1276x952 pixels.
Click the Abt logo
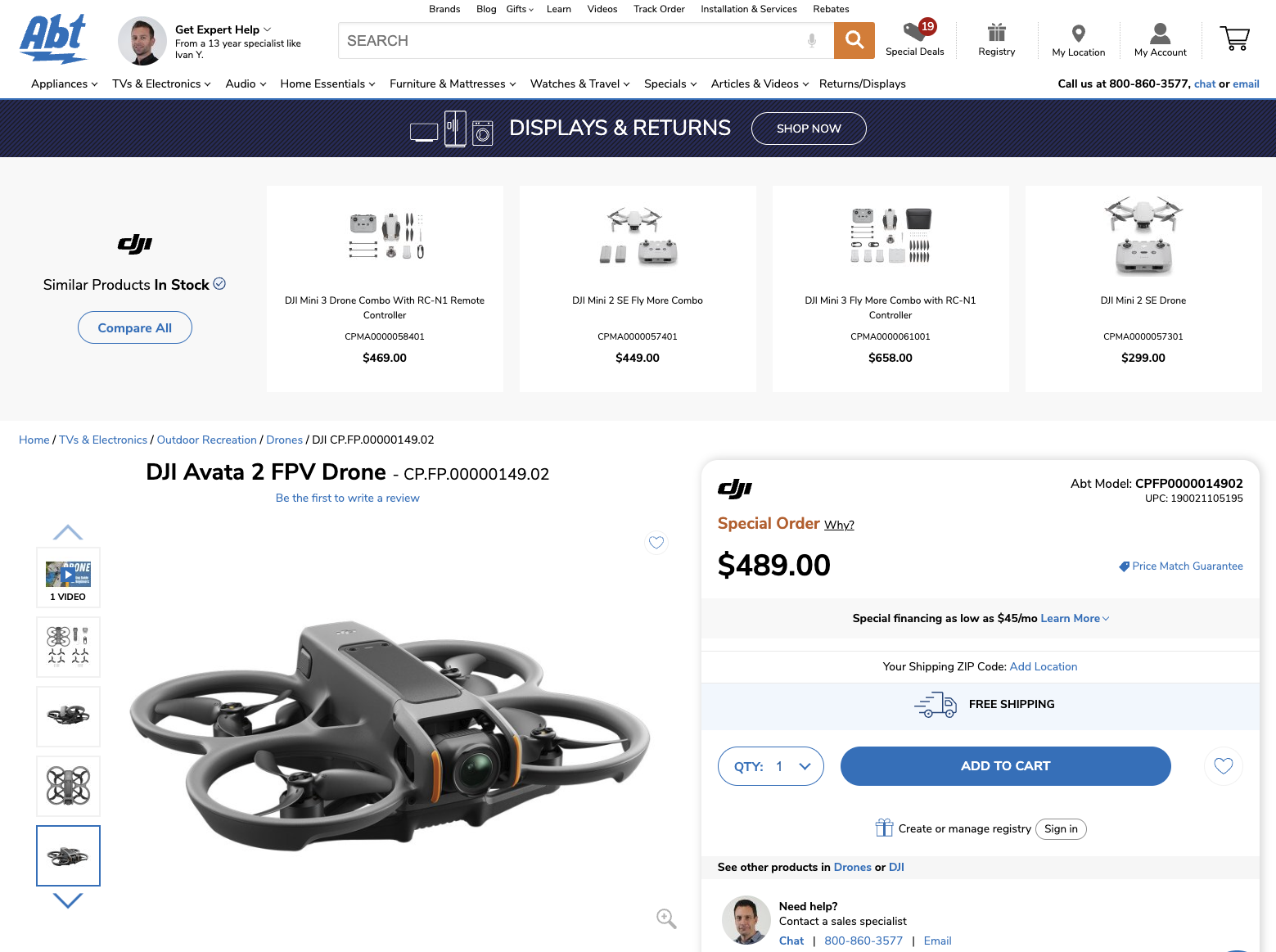[x=54, y=38]
